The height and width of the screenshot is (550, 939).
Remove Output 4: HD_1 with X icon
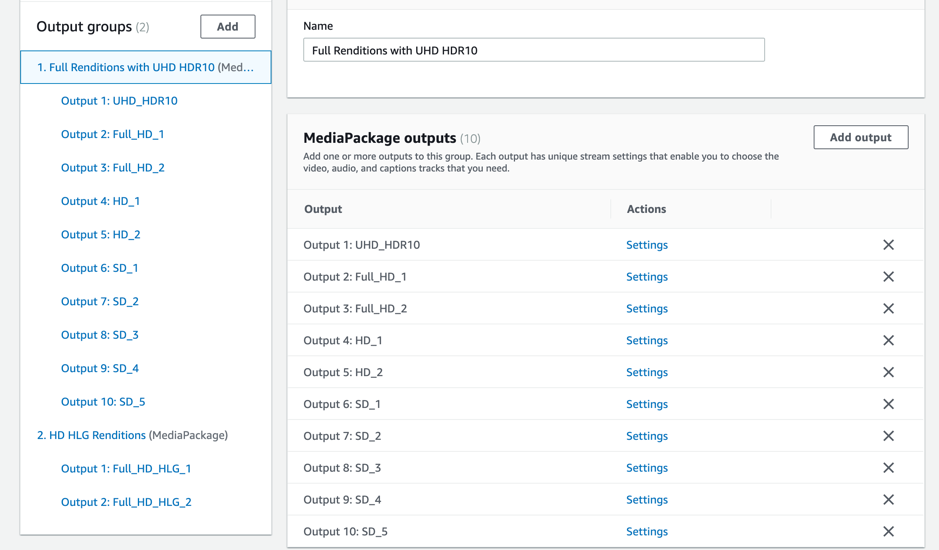888,341
